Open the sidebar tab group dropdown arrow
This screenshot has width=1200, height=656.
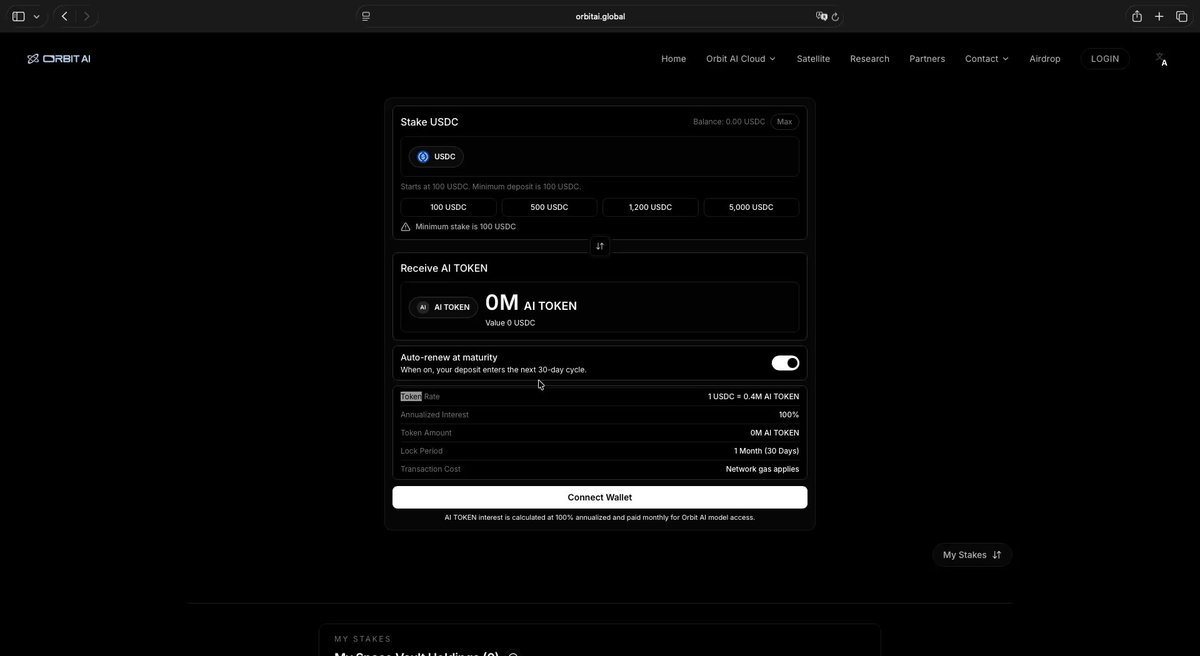[x=37, y=16]
